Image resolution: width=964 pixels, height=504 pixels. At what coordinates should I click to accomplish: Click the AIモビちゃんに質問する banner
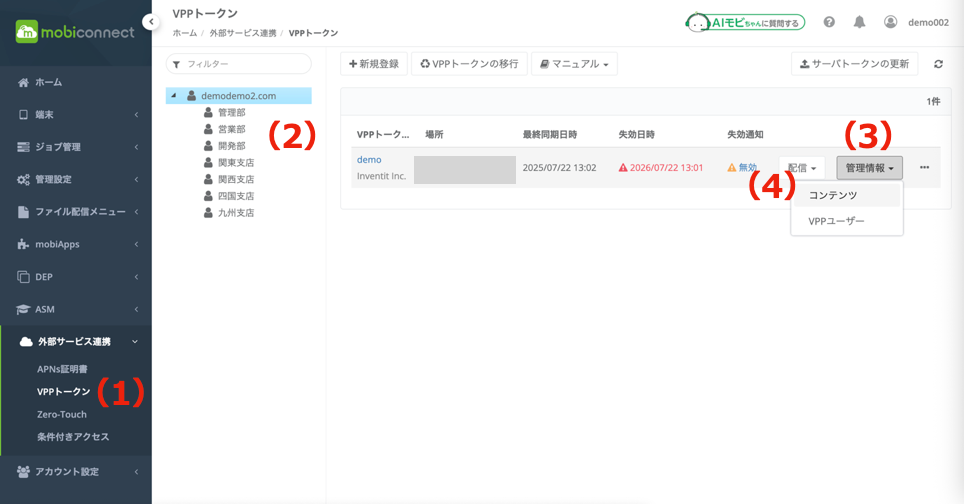point(745,23)
